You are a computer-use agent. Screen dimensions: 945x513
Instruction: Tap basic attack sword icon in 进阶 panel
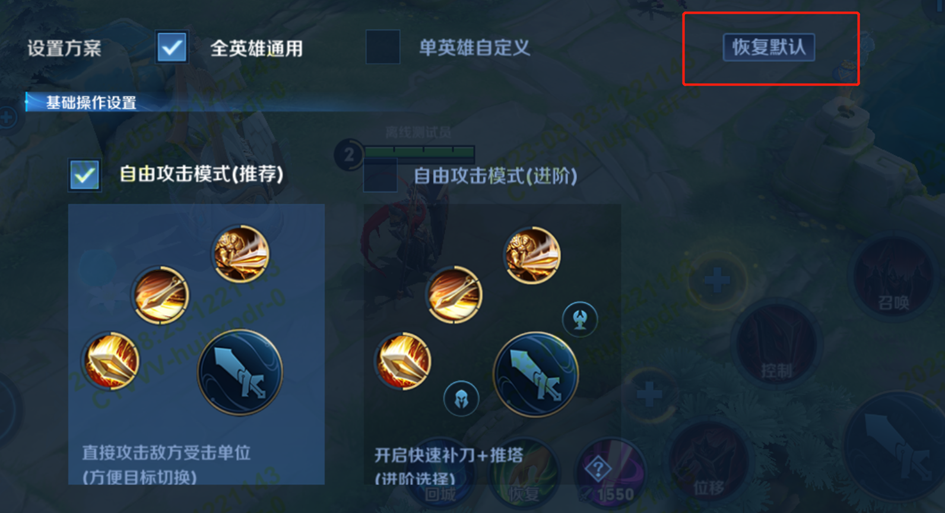[x=536, y=374]
